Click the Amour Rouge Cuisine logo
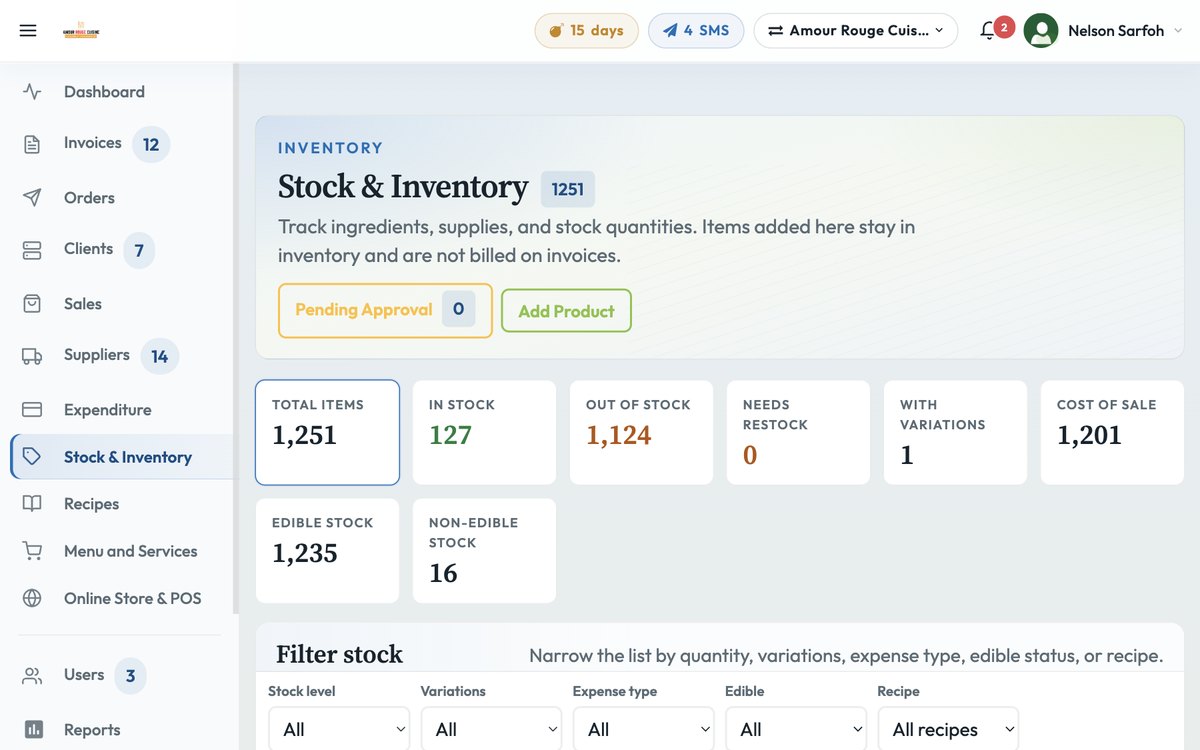1200x750 pixels. 81,31
